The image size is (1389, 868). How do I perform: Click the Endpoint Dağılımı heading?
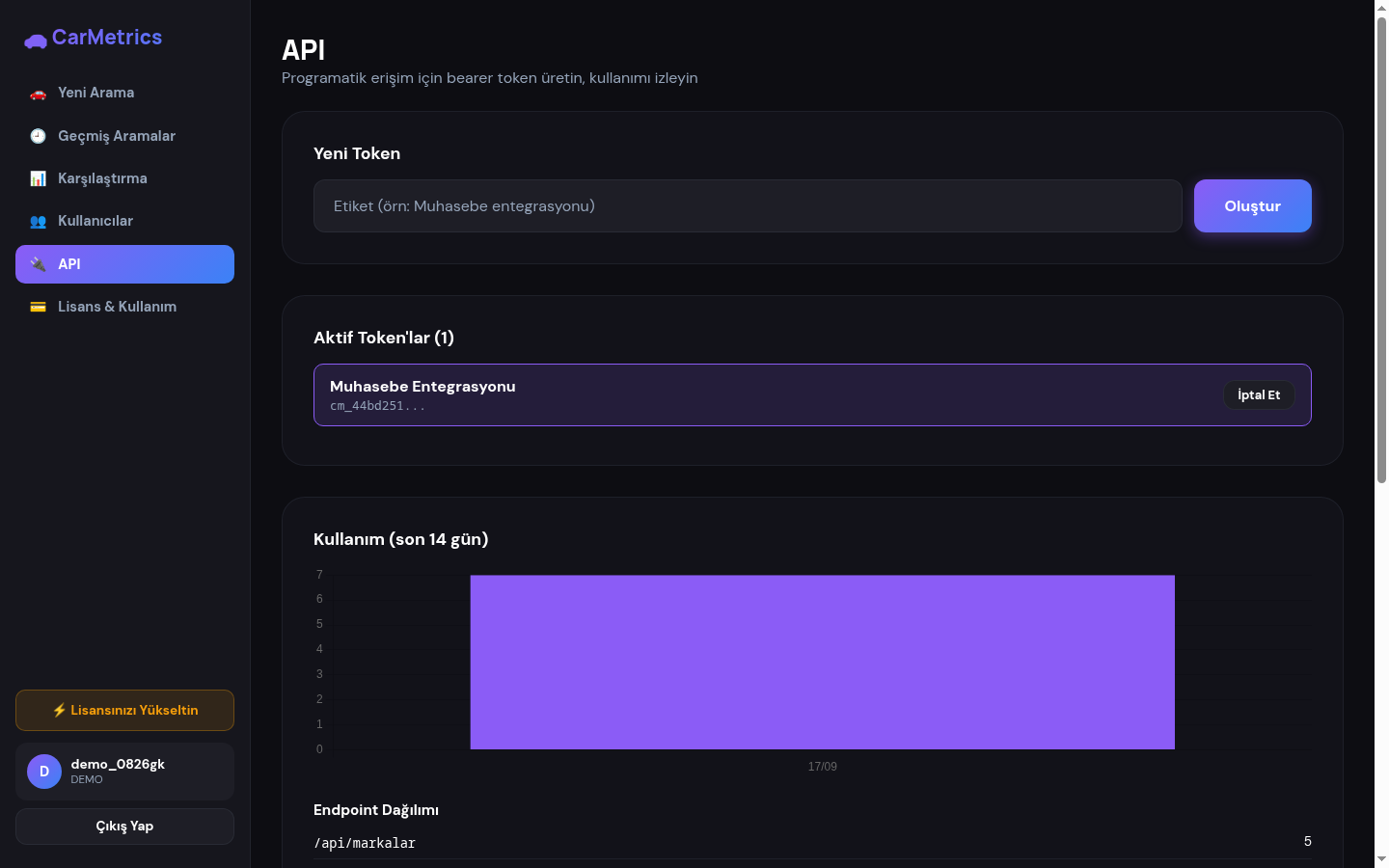coord(376,810)
